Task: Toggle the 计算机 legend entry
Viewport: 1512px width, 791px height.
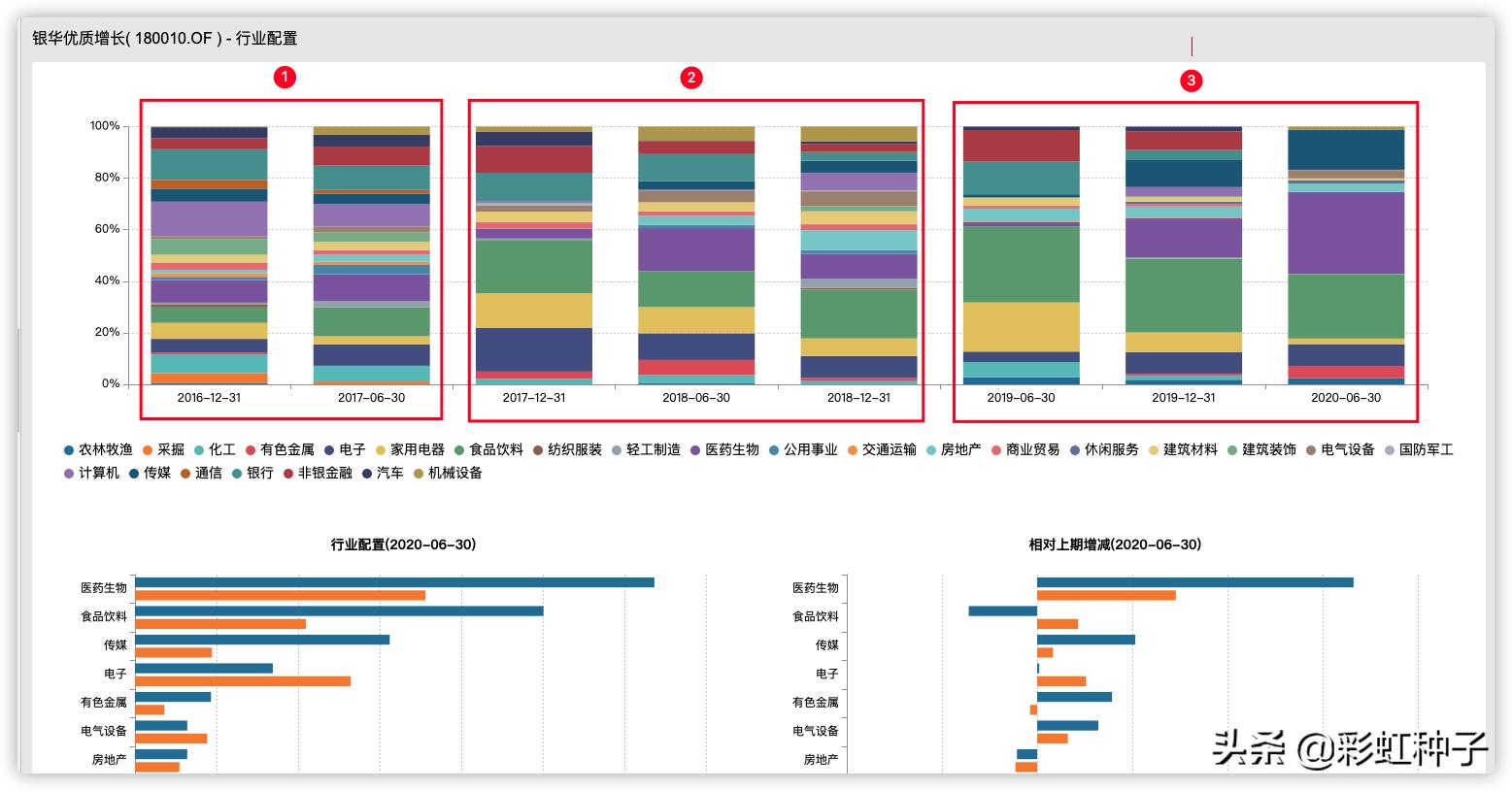Action: coord(91,474)
